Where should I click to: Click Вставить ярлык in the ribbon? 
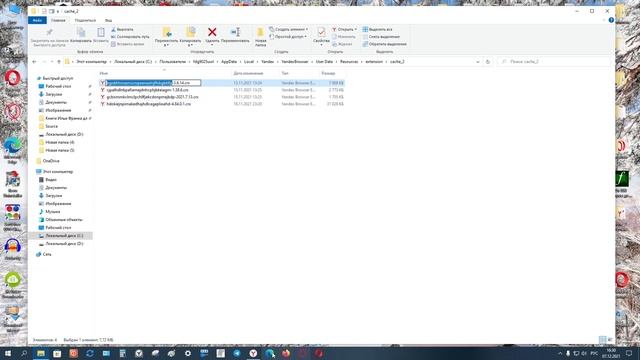(127, 44)
